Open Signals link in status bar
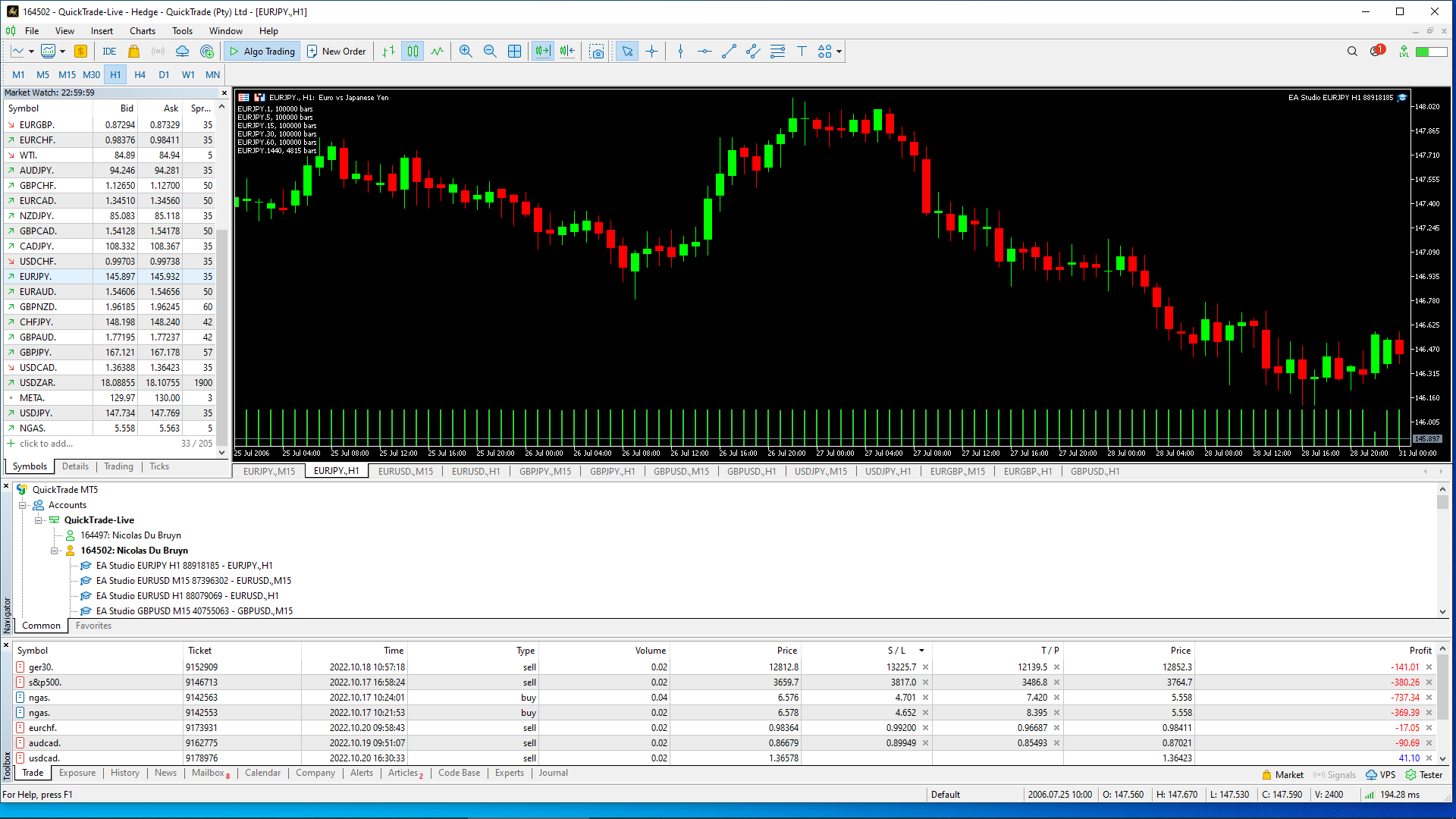This screenshot has width=1456, height=819. (x=1335, y=775)
